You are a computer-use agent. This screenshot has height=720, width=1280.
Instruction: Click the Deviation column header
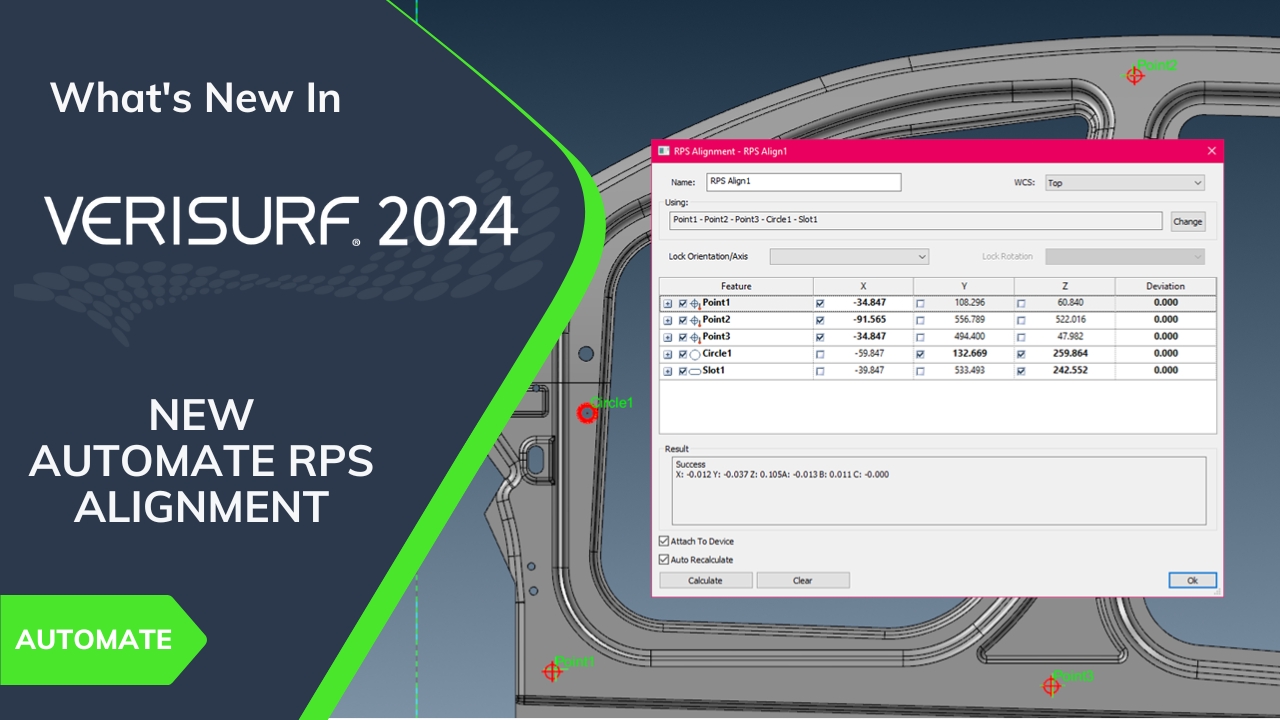tap(1165, 286)
